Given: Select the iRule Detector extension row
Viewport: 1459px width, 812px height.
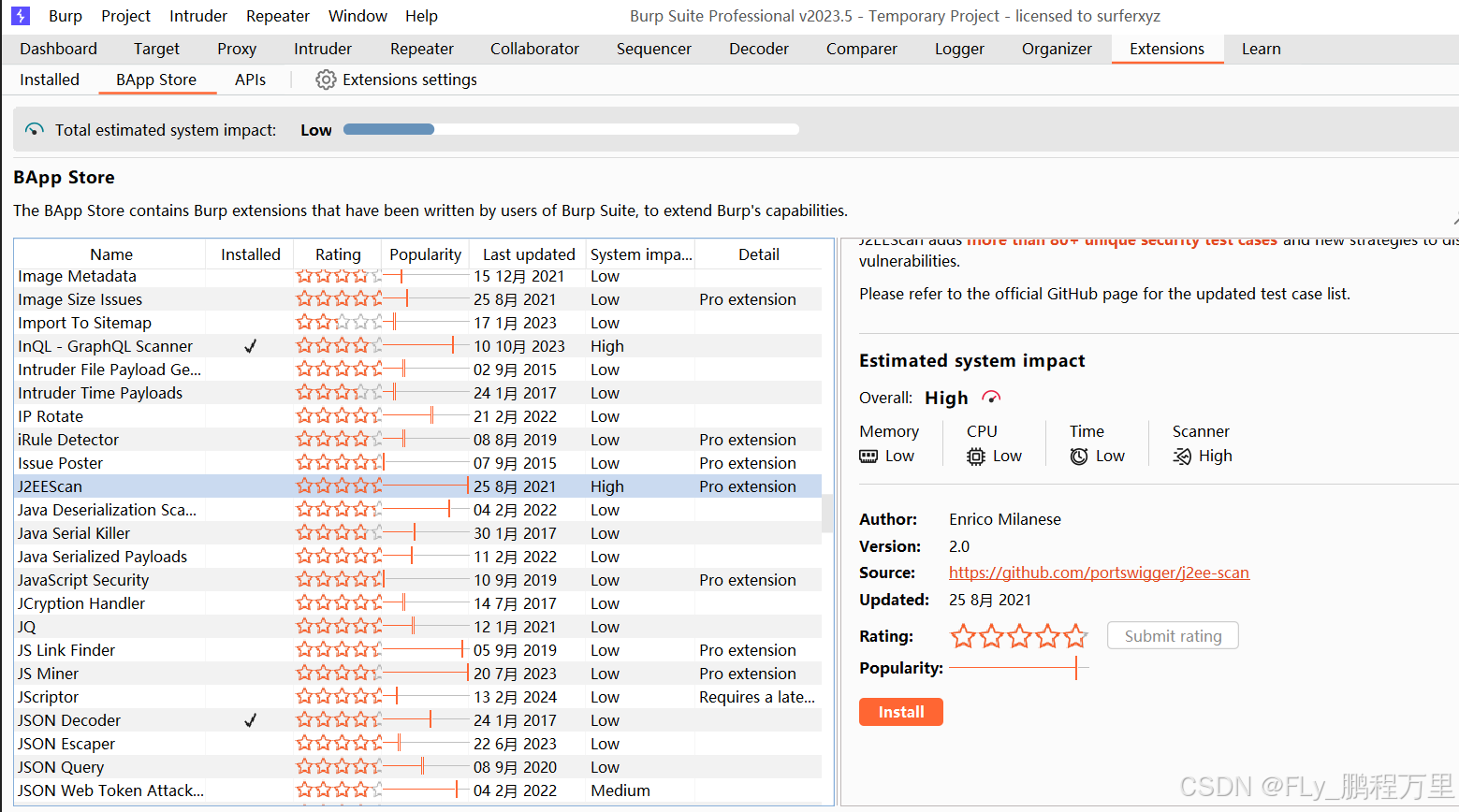Looking at the screenshot, I should point(418,440).
